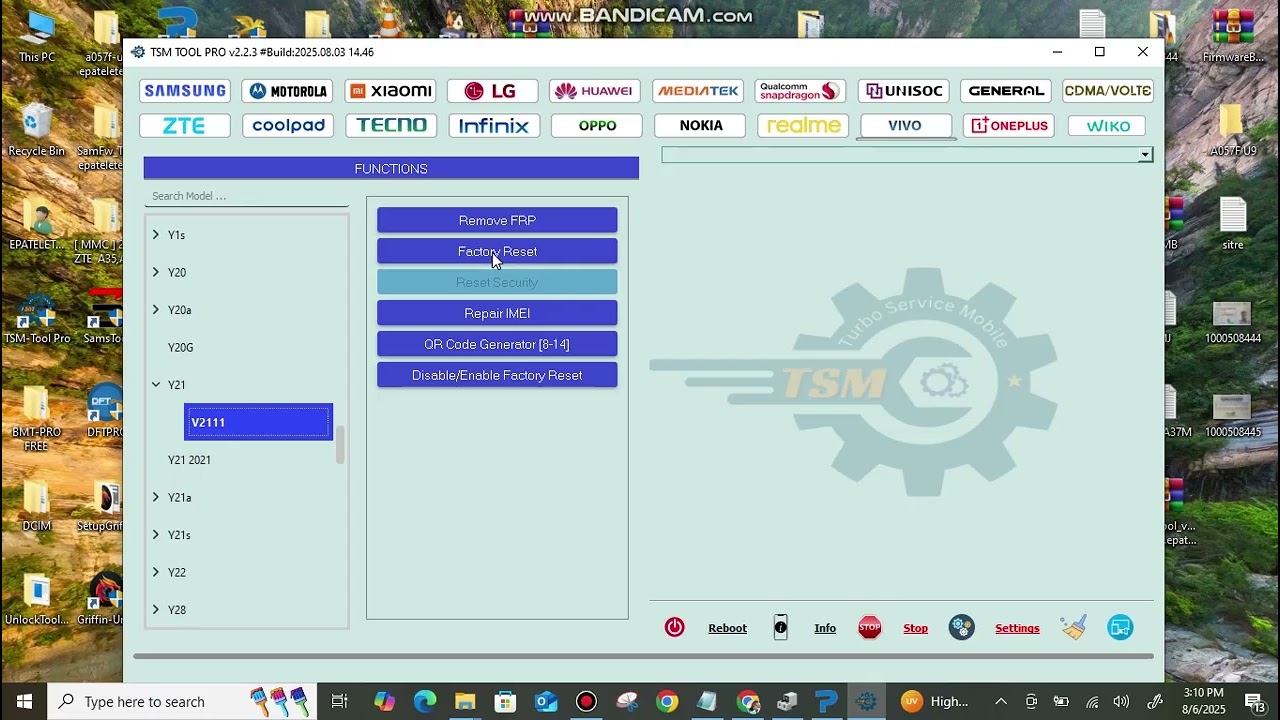This screenshot has height=720, width=1280.
Task: Select the LG brand tab
Action: 493,91
